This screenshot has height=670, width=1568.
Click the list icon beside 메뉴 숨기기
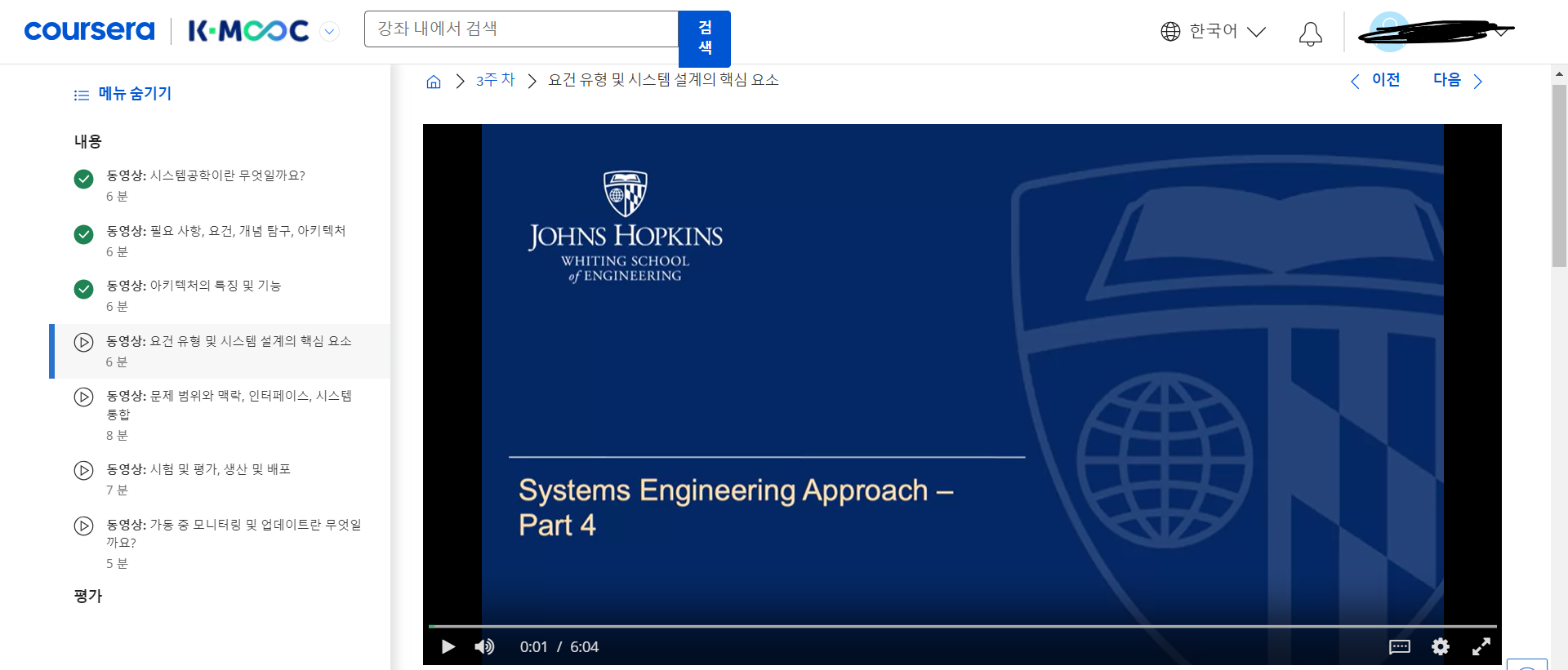[82, 95]
